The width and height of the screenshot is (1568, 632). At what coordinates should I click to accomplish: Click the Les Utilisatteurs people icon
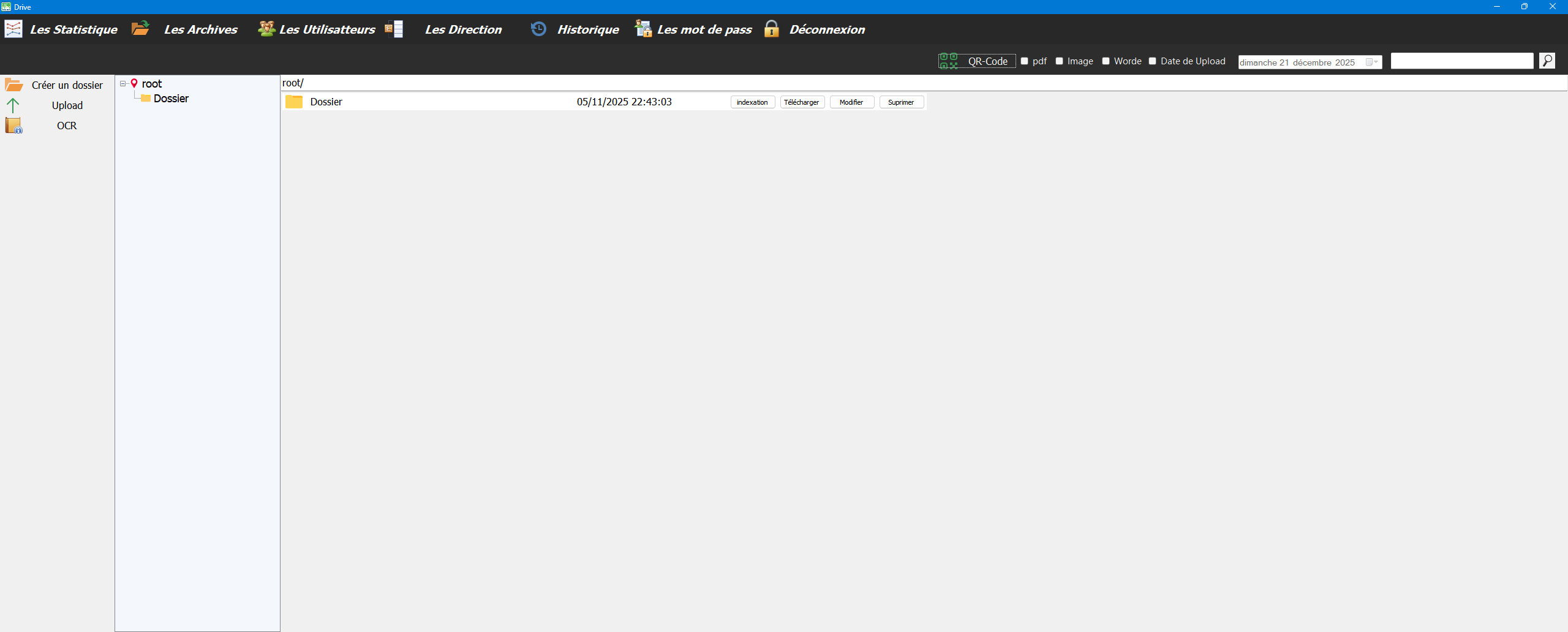pyautogui.click(x=266, y=29)
